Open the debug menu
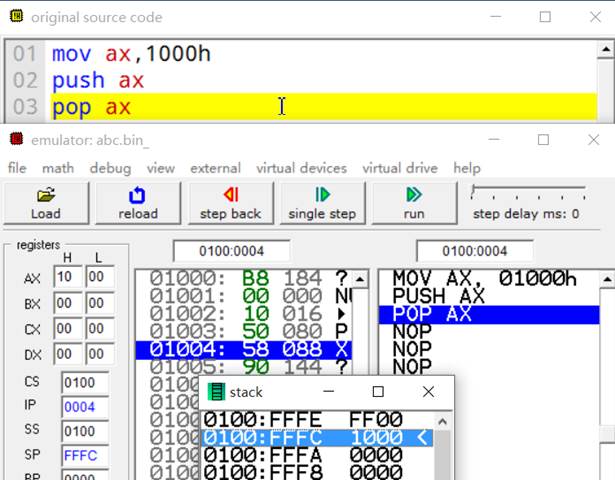This screenshot has width=615, height=480. [x=110, y=168]
